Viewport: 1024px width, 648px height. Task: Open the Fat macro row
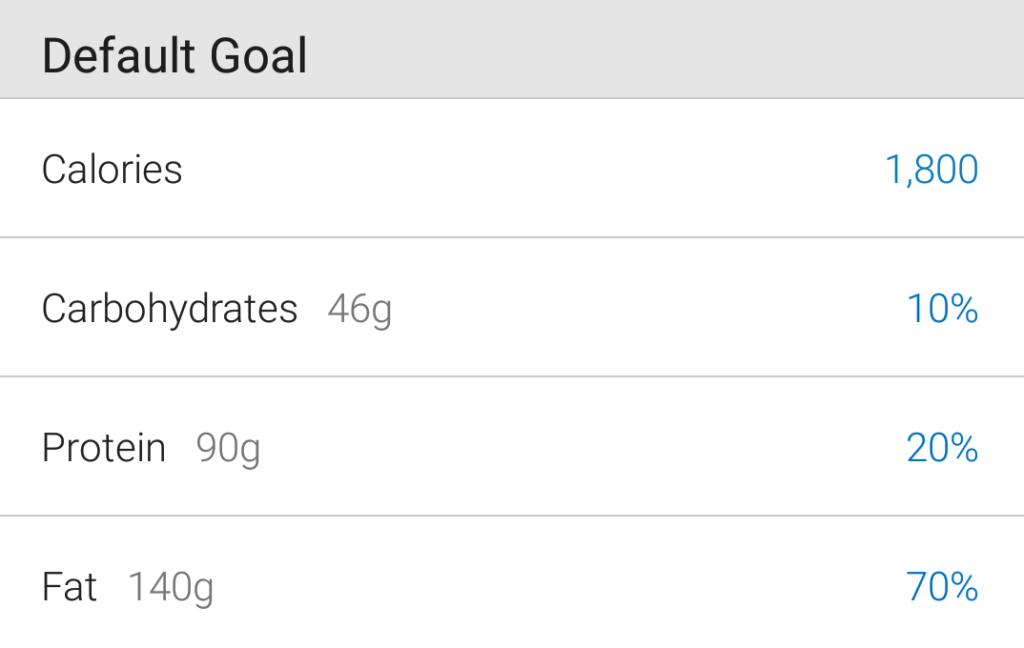(x=512, y=583)
